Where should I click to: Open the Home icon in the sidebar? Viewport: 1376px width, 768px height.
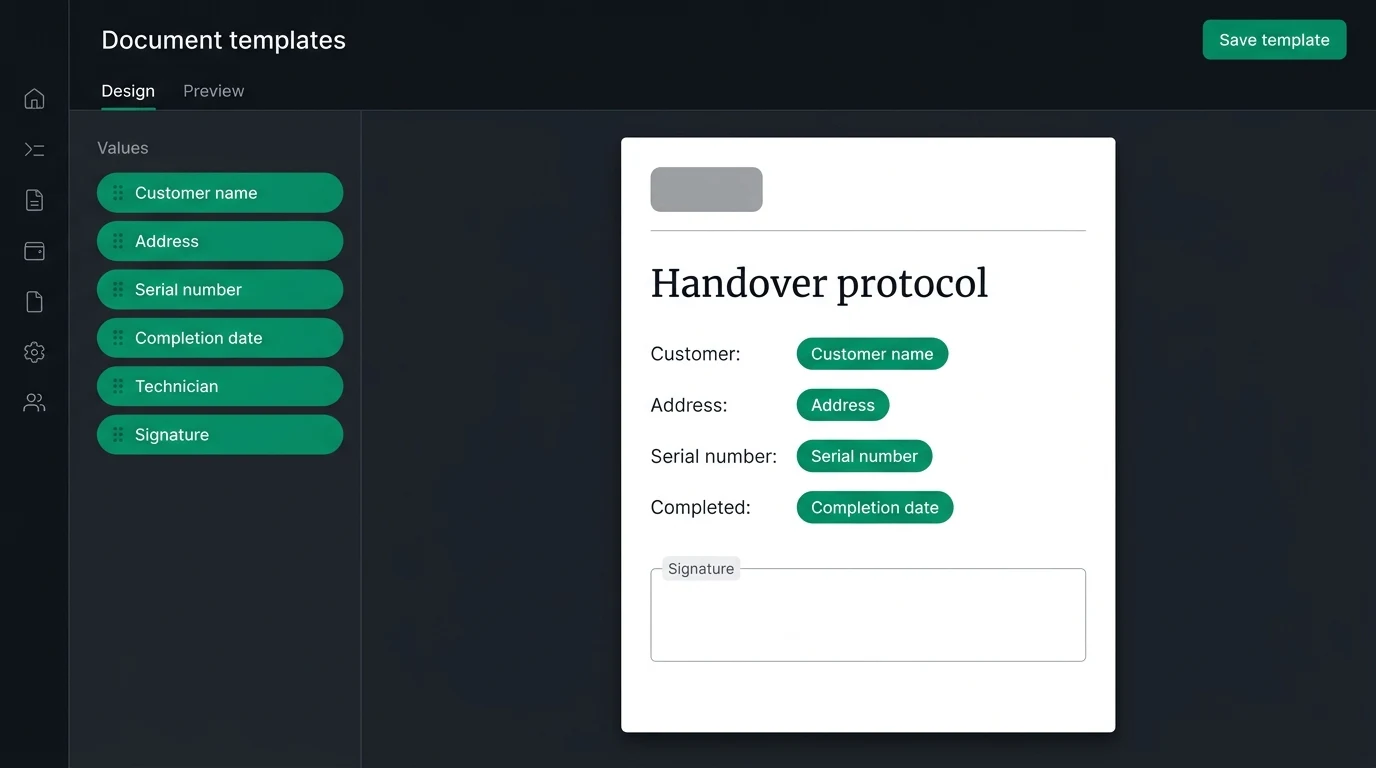(x=34, y=98)
